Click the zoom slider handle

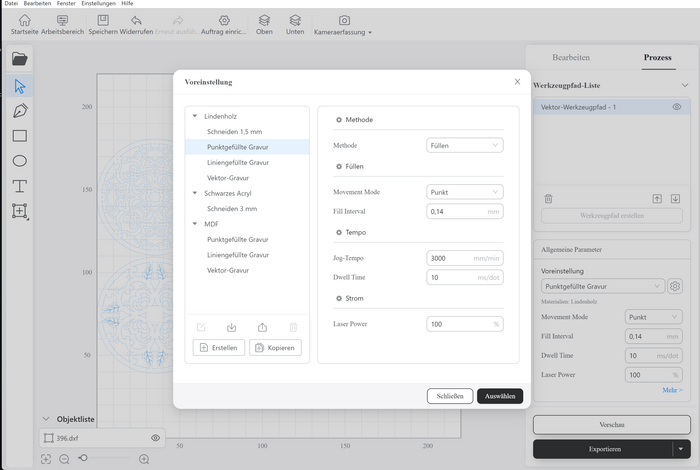[x=83, y=458]
